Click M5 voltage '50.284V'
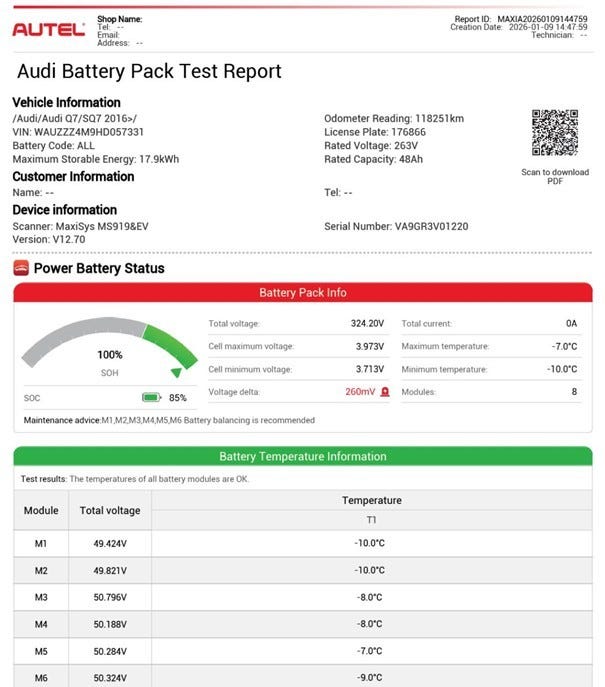Image resolution: width=605 pixels, height=687 pixels. click(x=110, y=652)
